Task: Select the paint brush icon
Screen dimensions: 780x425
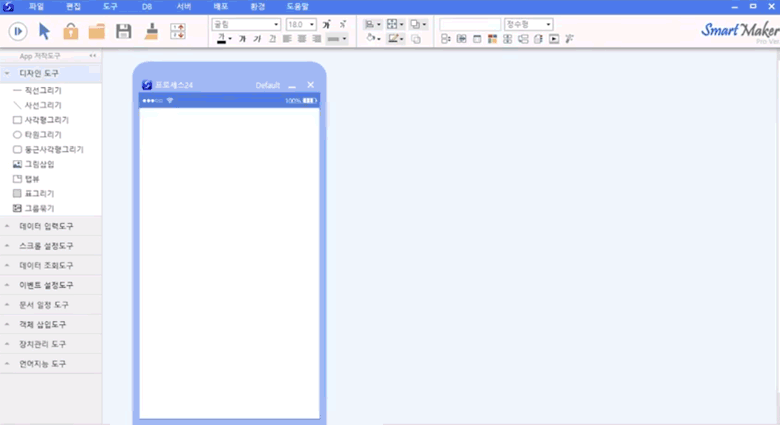Action: pyautogui.click(x=150, y=31)
